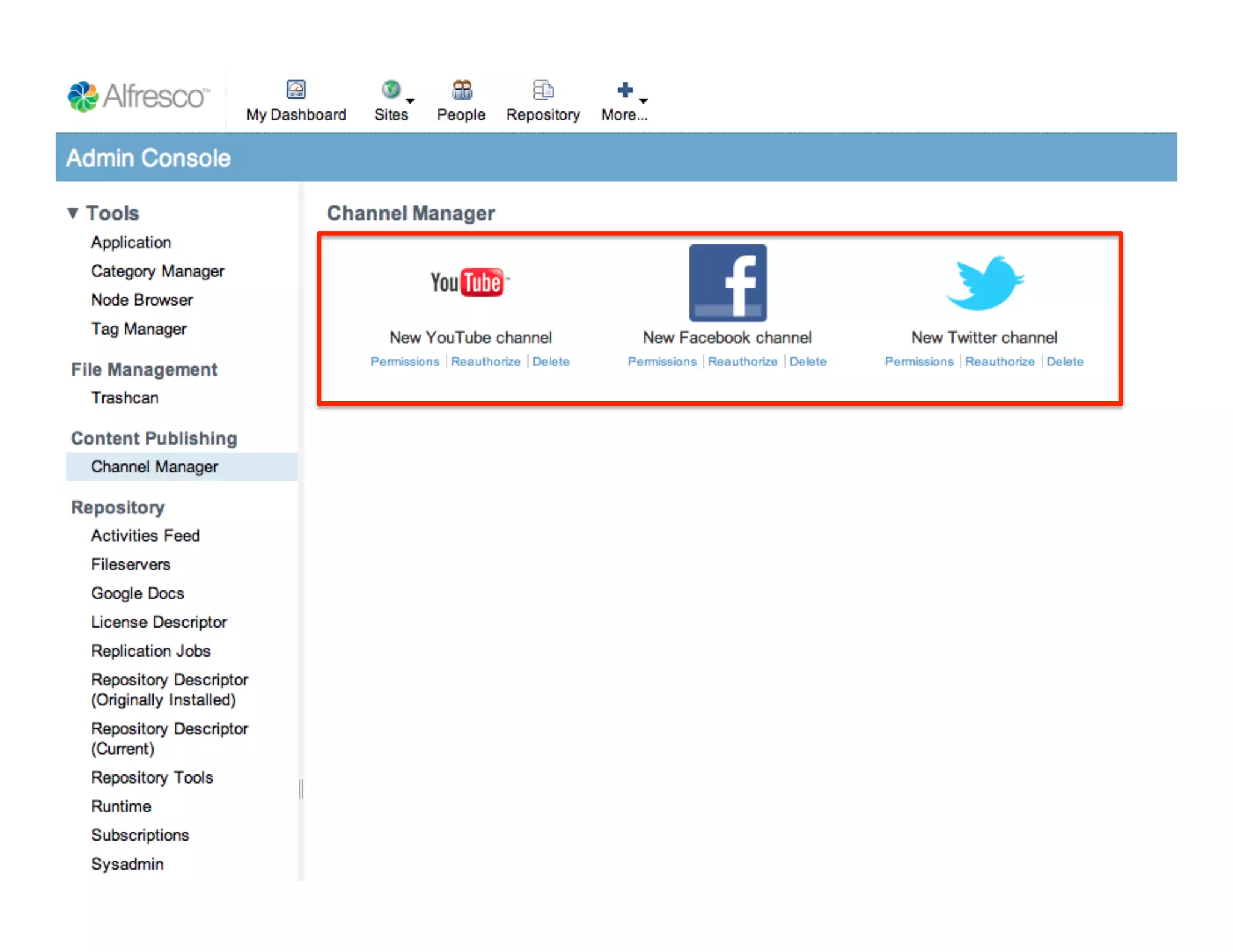The image size is (1233, 952).
Task: Open Category Manager in the sidebar
Action: click(157, 271)
